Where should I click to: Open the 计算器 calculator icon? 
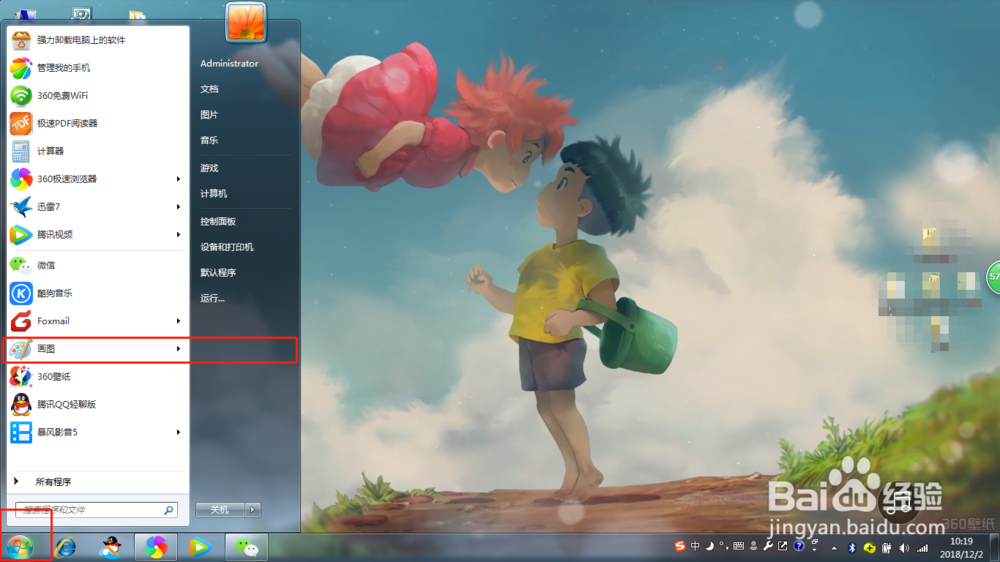click(x=20, y=151)
